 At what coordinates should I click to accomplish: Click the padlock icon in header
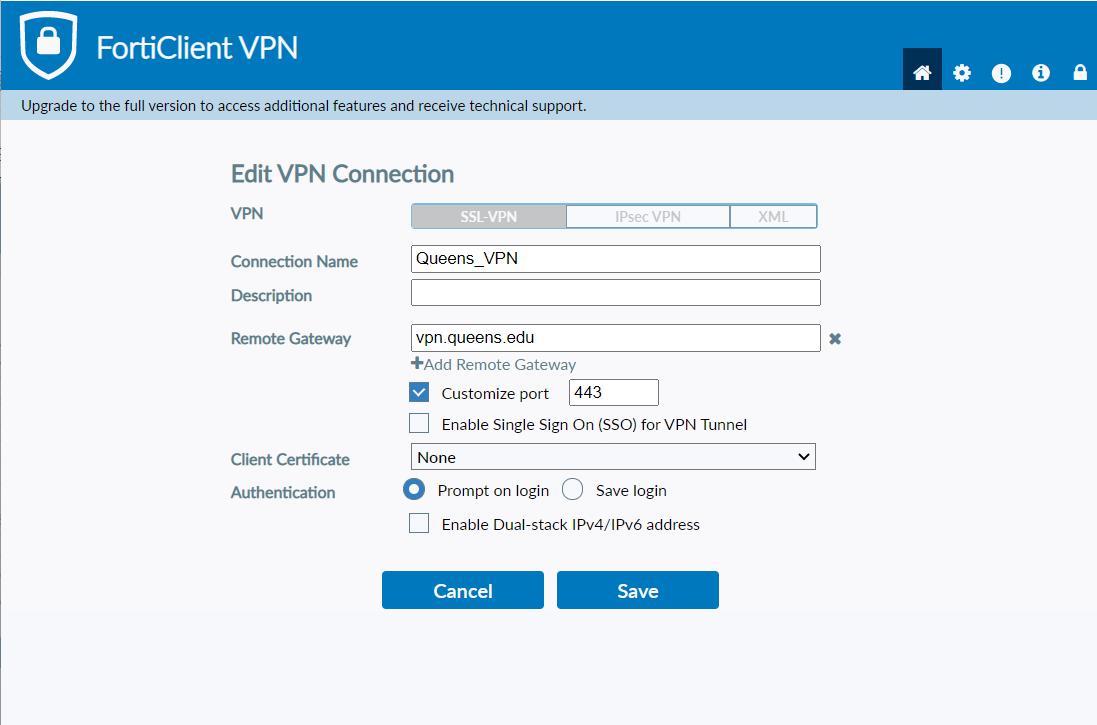pyautogui.click(x=1080, y=72)
